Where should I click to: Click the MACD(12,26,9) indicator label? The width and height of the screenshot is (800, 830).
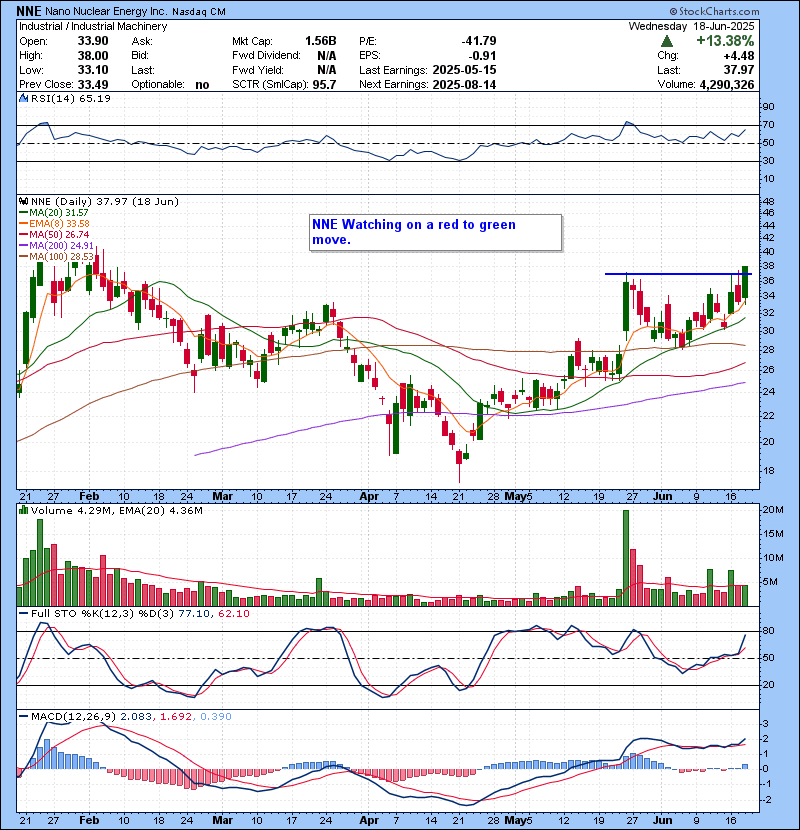click(x=73, y=717)
